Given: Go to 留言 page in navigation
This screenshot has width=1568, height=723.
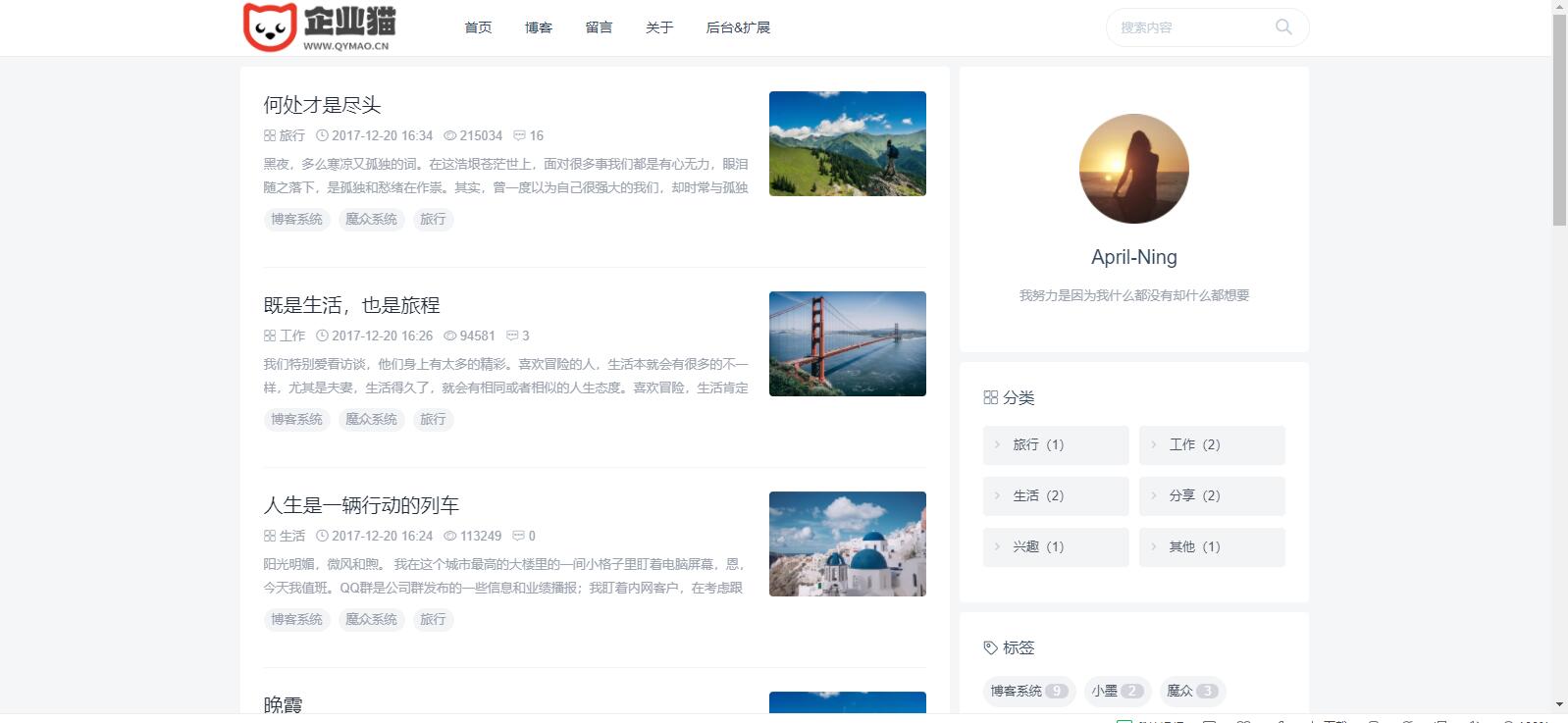Looking at the screenshot, I should coord(599,27).
